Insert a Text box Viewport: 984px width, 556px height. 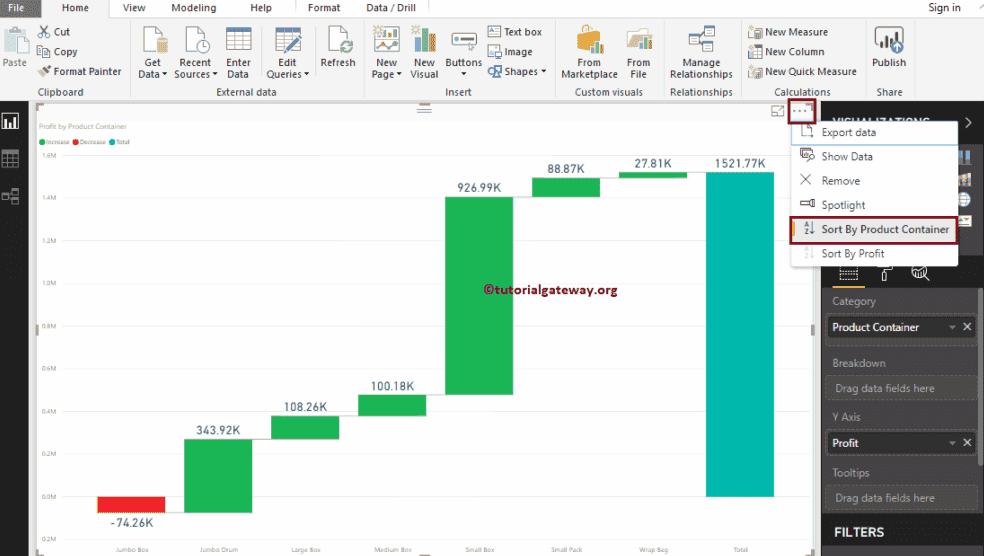coord(515,31)
